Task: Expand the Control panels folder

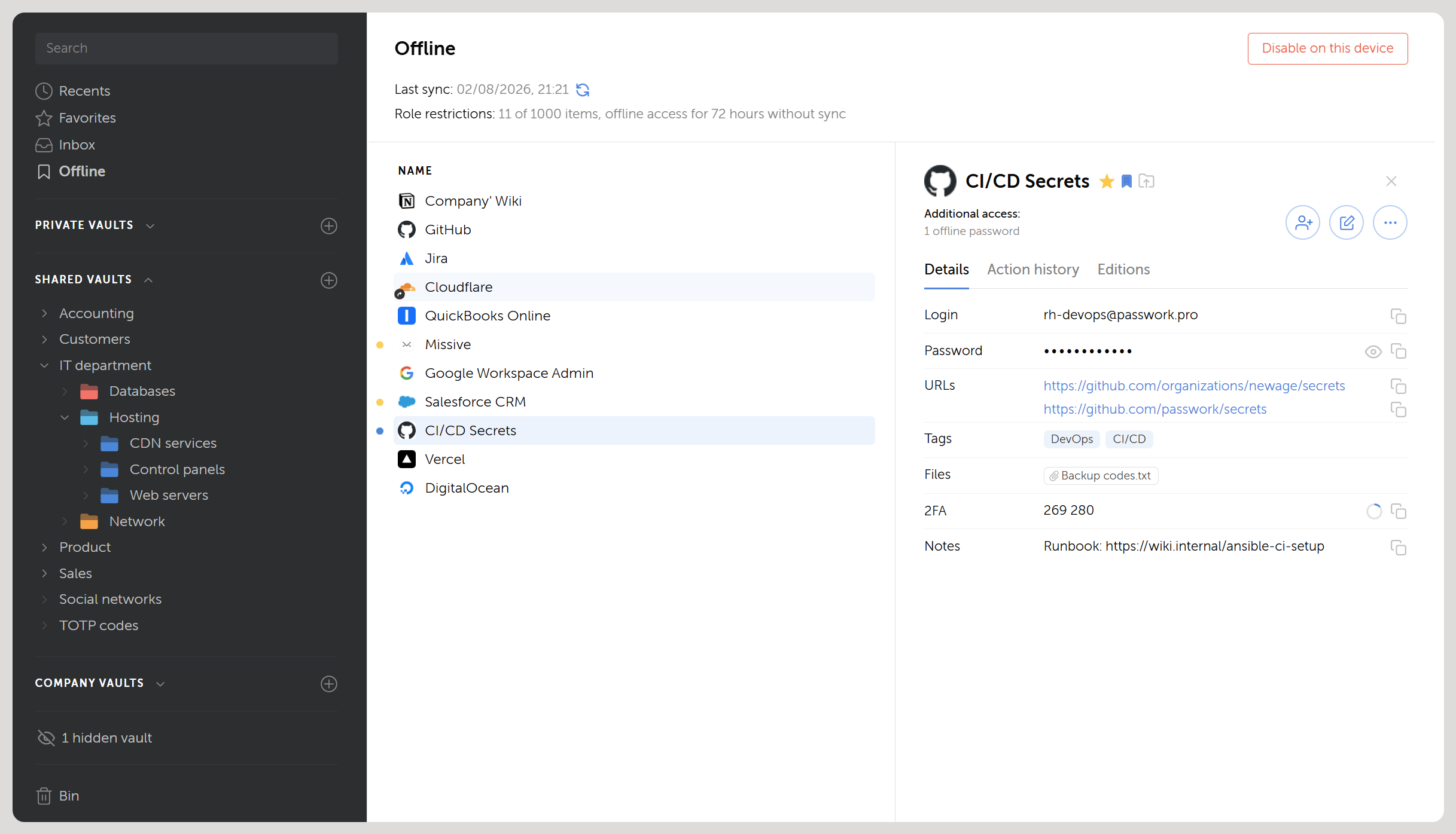Action: [x=86, y=469]
